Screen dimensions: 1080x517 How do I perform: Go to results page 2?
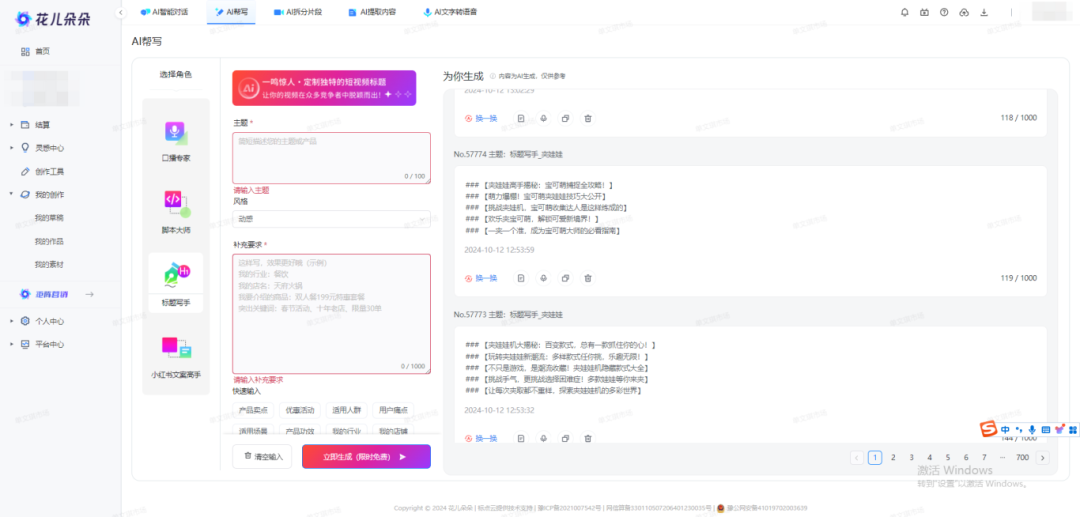pyautogui.click(x=893, y=457)
